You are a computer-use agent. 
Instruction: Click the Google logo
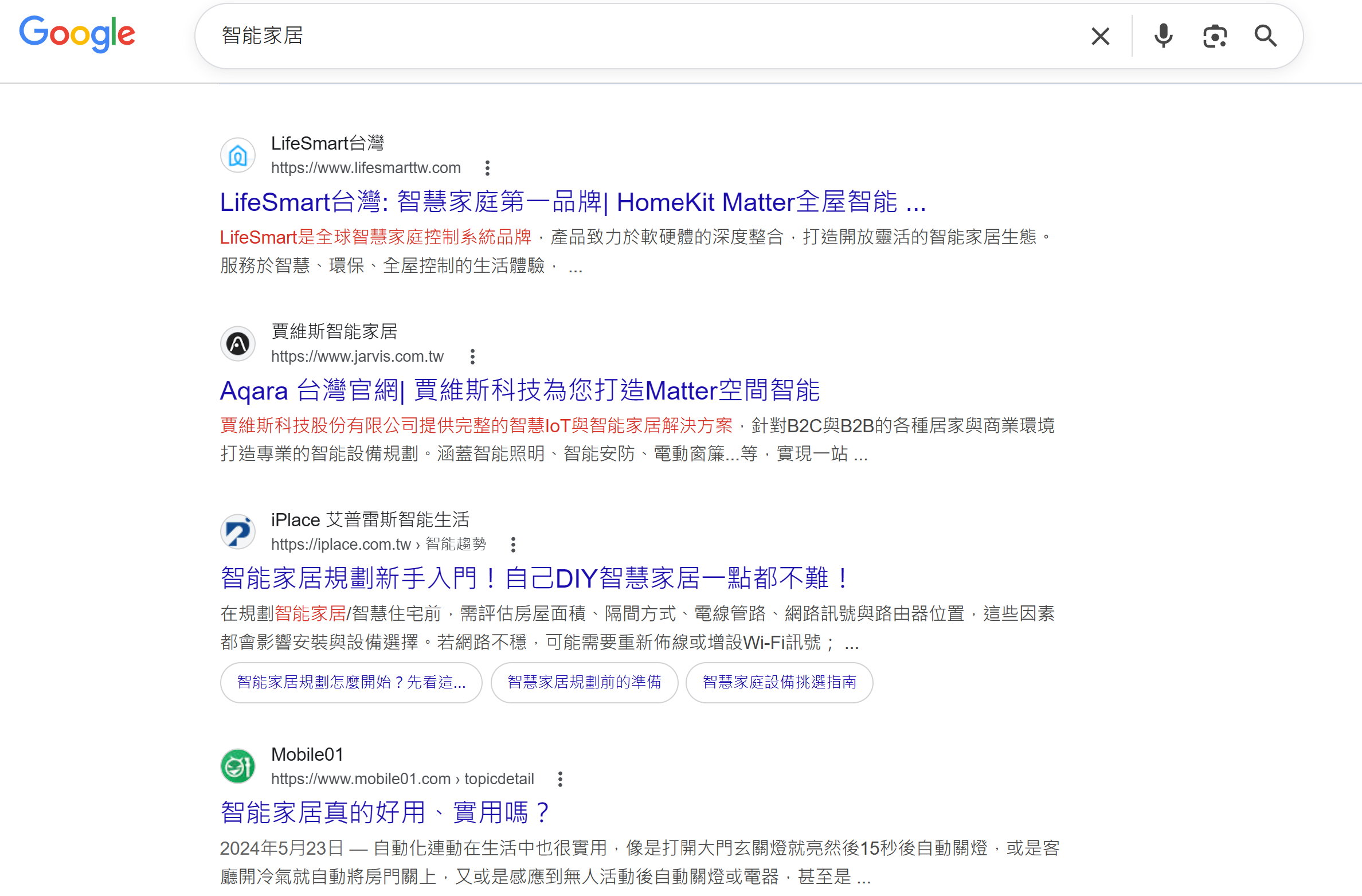(77, 34)
